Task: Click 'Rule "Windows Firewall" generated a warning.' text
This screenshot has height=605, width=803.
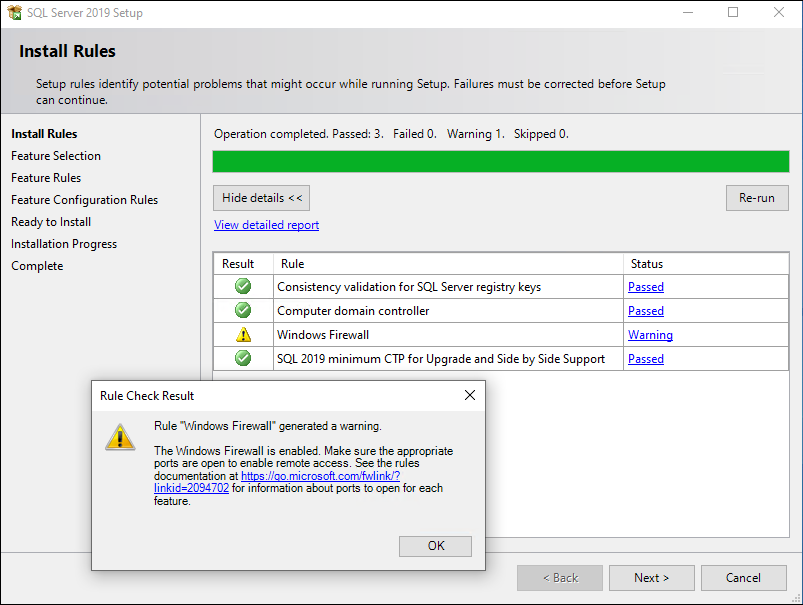Action: point(268,426)
